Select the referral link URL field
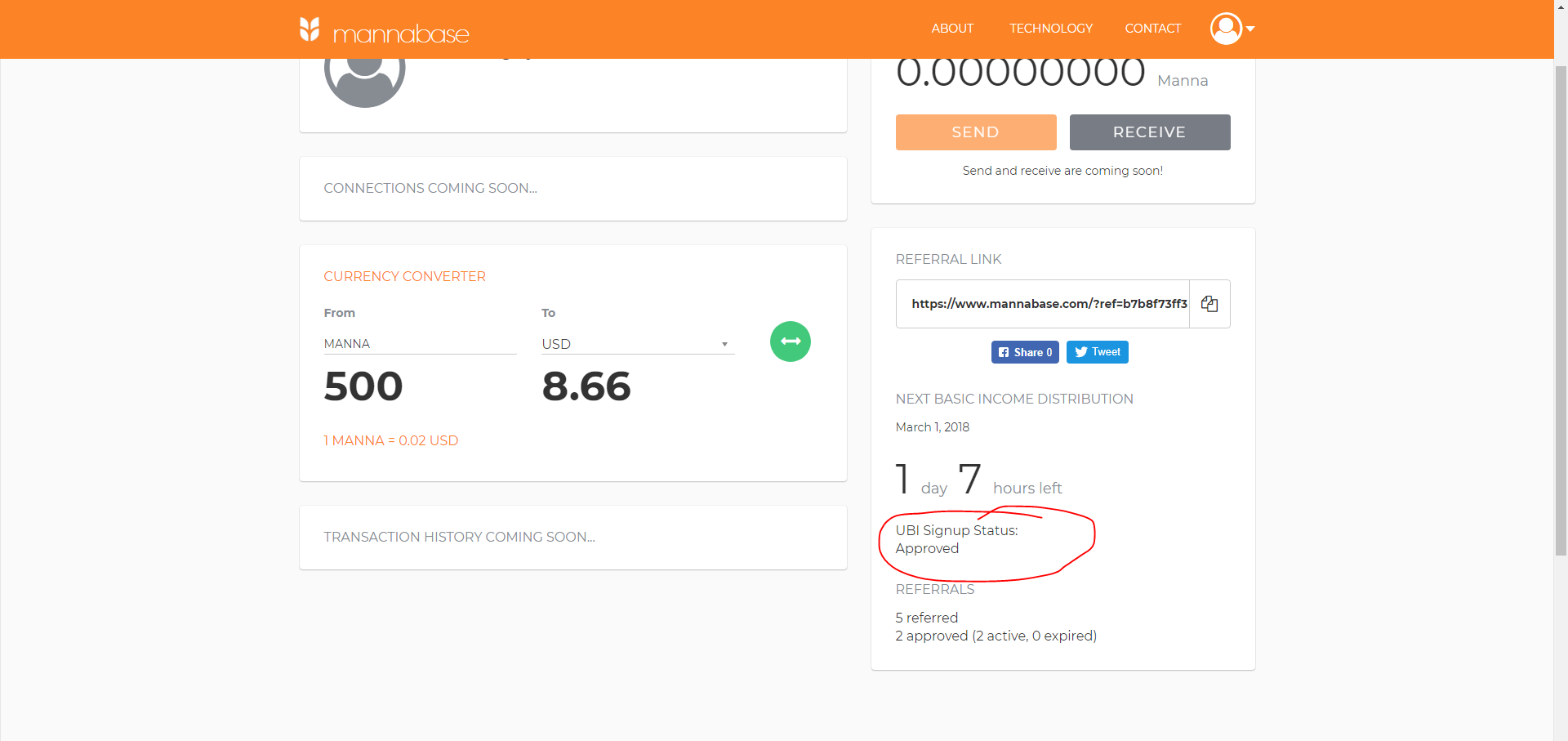Viewport: 1568px width, 741px height. [1043, 304]
